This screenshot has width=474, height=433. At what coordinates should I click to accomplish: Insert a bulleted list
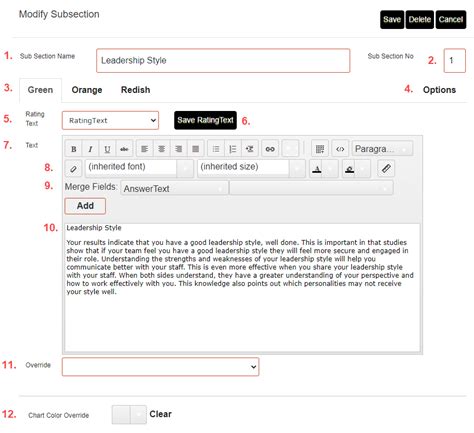coord(216,149)
